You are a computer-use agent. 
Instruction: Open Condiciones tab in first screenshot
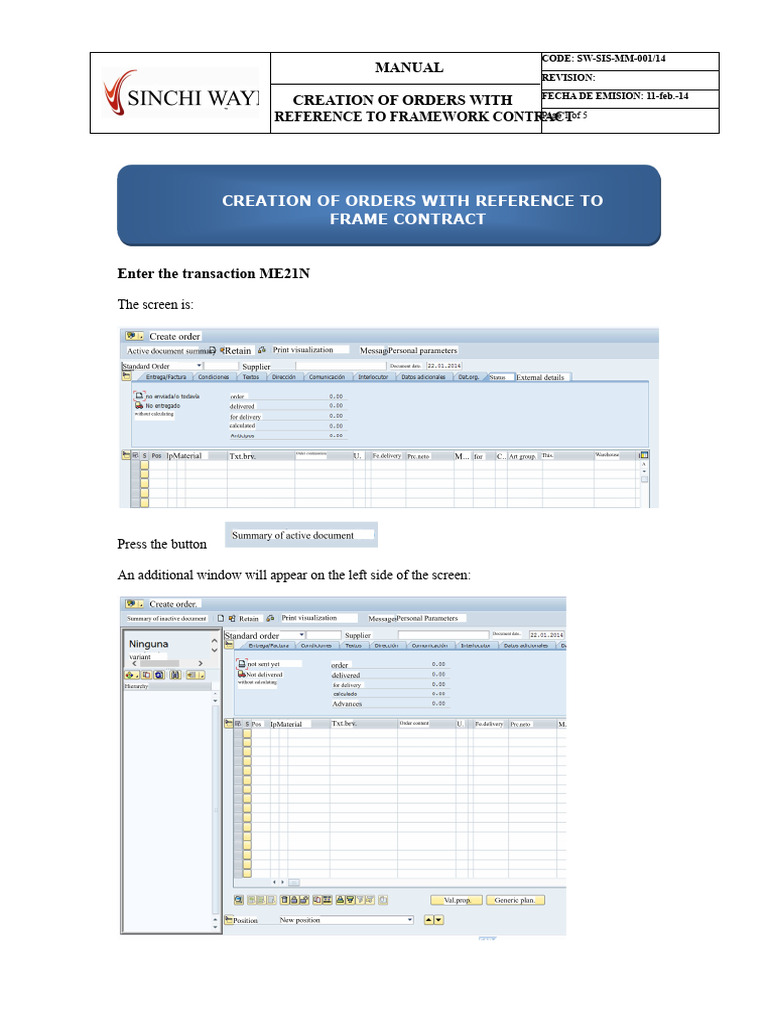214,377
